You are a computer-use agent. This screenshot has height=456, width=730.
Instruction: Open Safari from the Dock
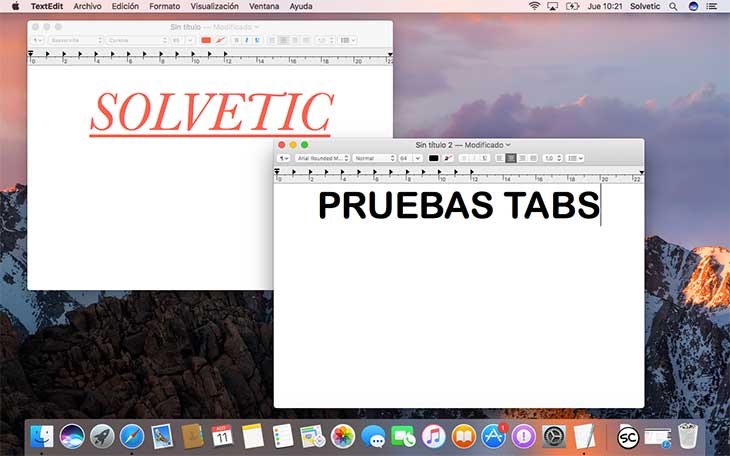132,436
